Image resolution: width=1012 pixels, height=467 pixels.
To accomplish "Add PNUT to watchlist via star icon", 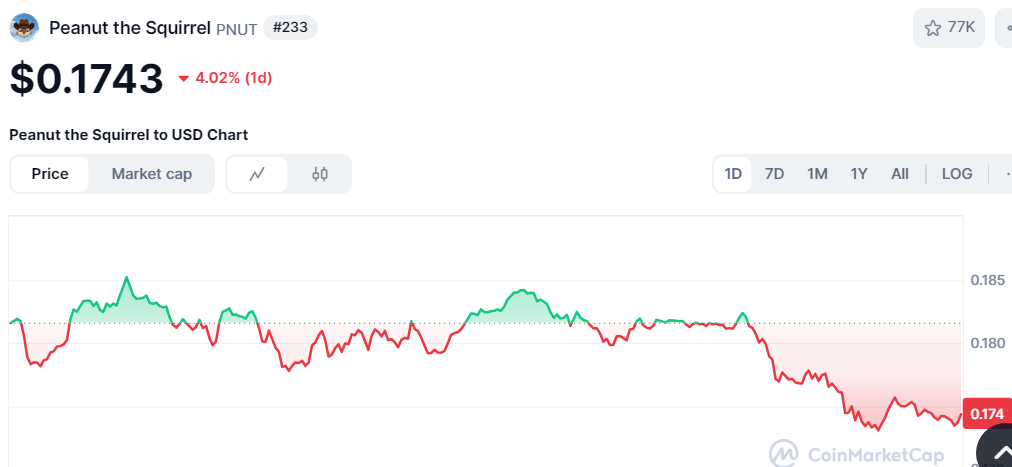I will 933,28.
